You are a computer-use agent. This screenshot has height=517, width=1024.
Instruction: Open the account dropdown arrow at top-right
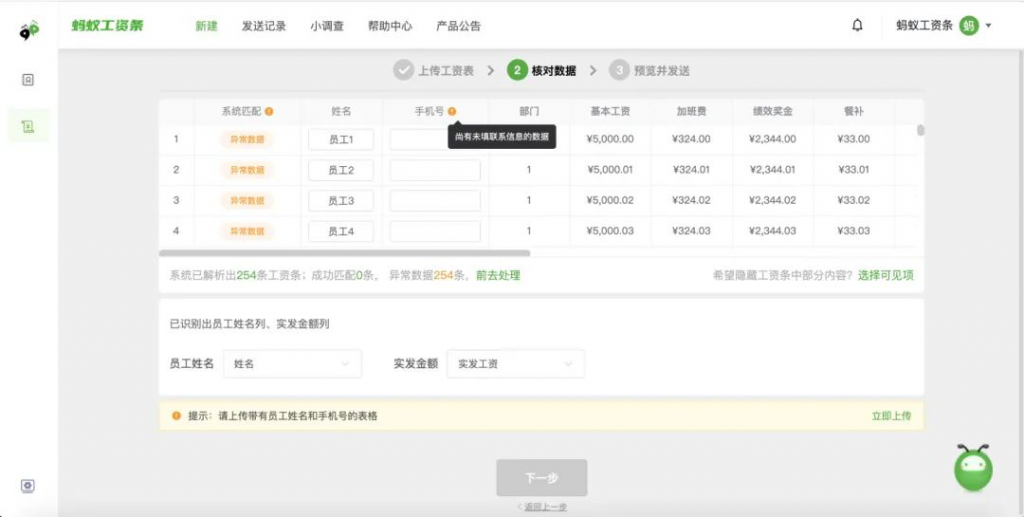click(x=989, y=26)
